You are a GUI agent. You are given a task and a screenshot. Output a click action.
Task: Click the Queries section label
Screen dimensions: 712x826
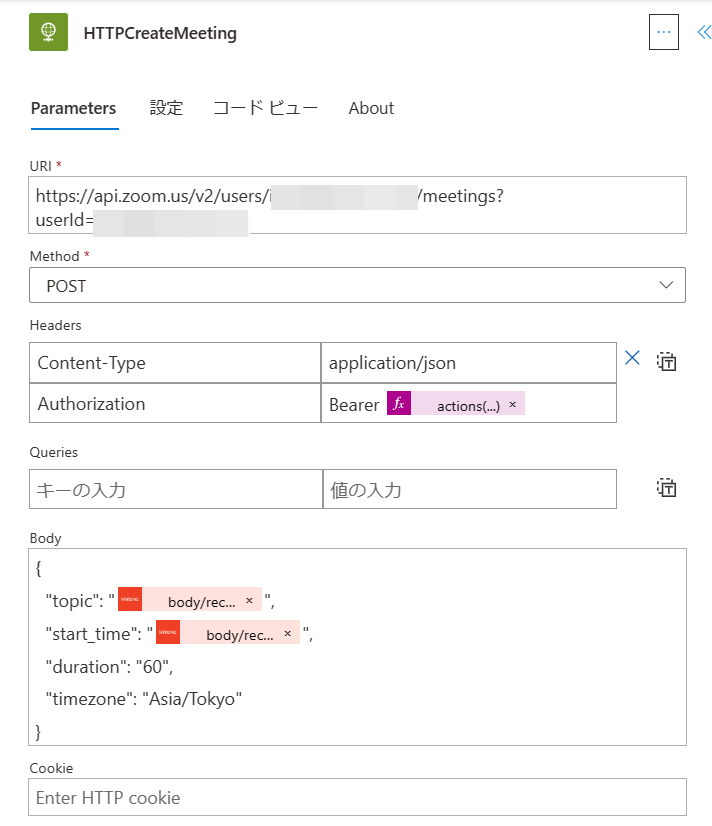[54, 453]
